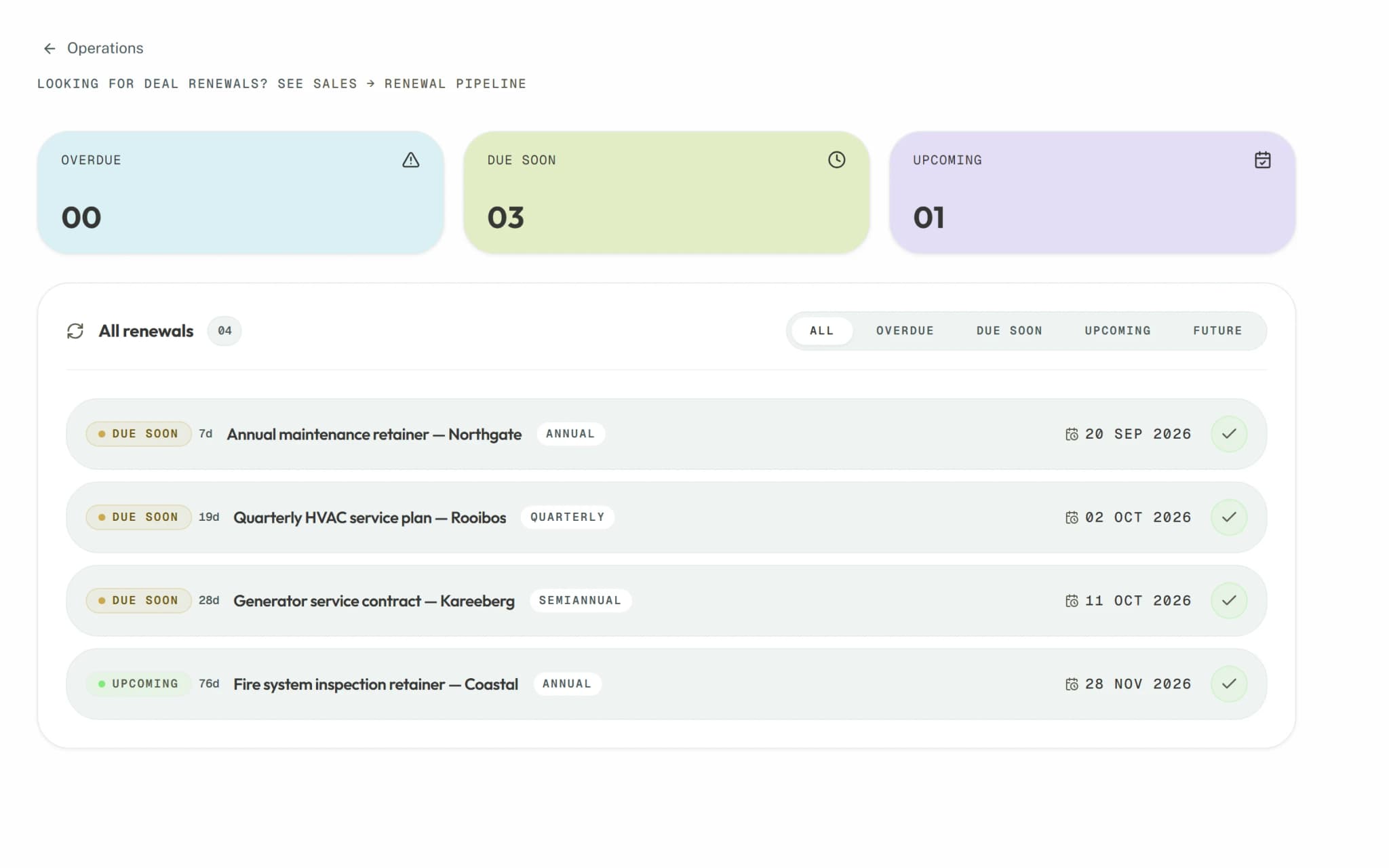Open the Due Soon summary card
1389x868 pixels.
tap(667, 193)
